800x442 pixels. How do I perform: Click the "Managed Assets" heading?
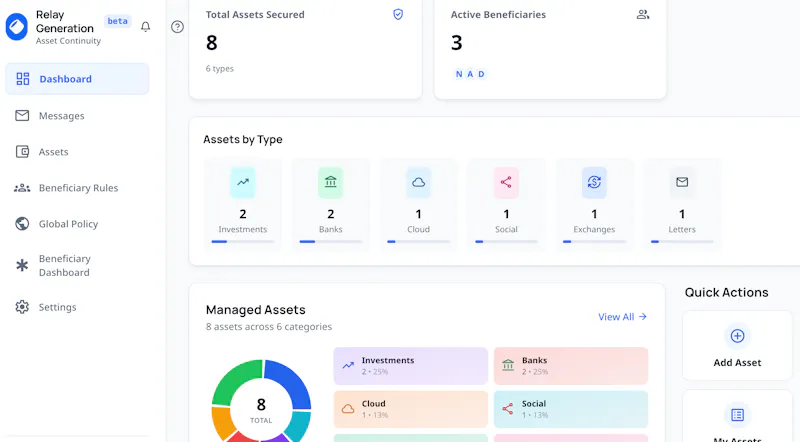[256, 310]
